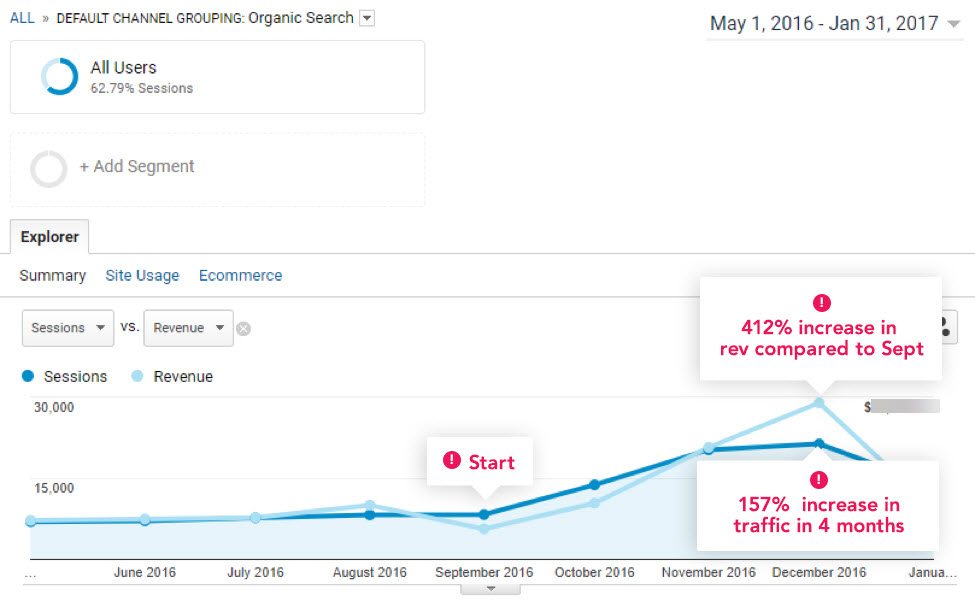Switch to the Ecommerce view

pyautogui.click(x=240, y=275)
